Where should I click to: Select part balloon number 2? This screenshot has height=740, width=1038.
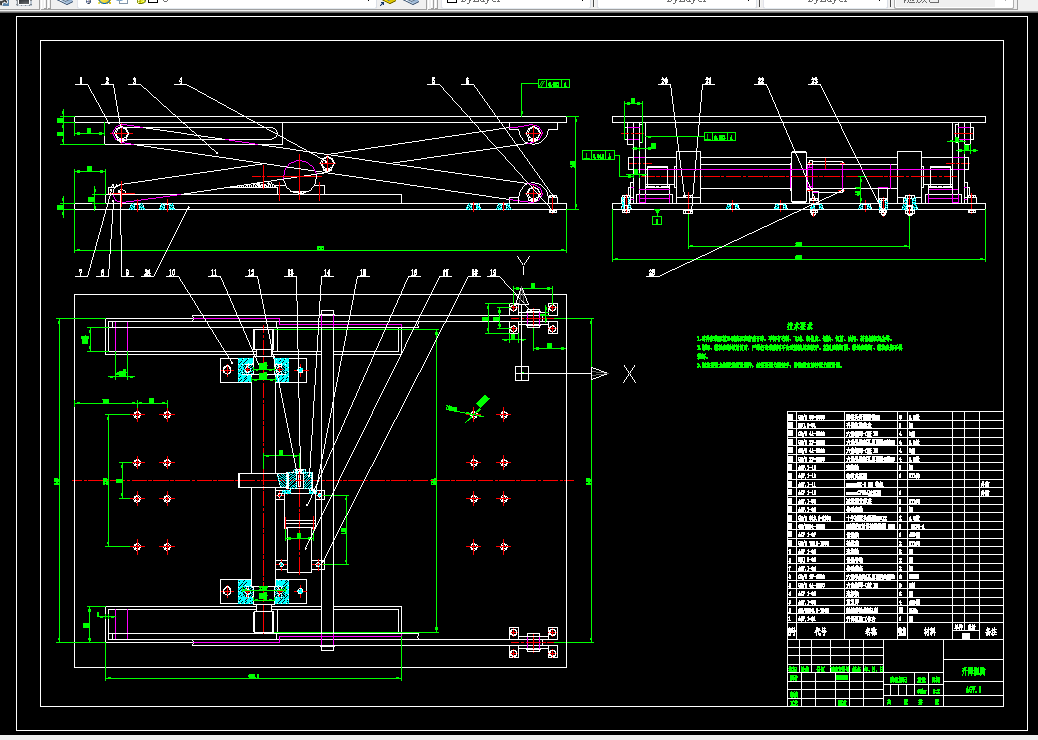click(x=107, y=81)
